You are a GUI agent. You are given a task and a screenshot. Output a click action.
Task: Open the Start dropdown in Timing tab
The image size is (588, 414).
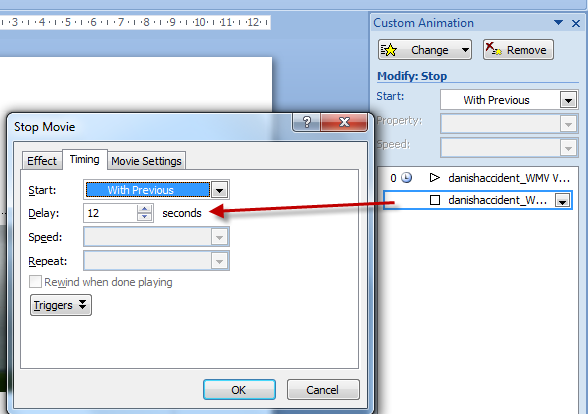[219, 190]
